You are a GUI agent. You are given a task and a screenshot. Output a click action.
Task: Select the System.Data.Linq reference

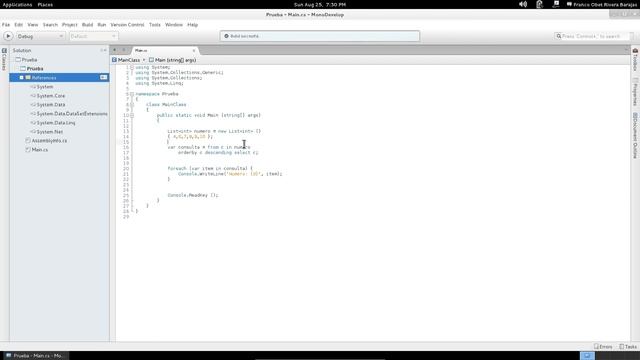tap(56, 122)
